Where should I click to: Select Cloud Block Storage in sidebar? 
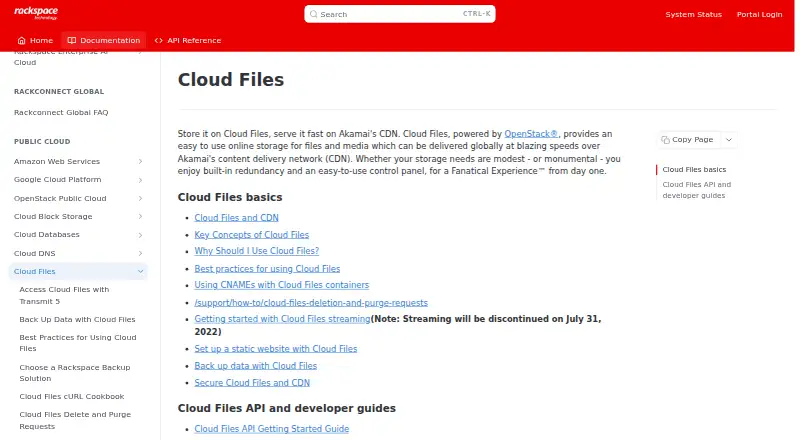pos(53,216)
